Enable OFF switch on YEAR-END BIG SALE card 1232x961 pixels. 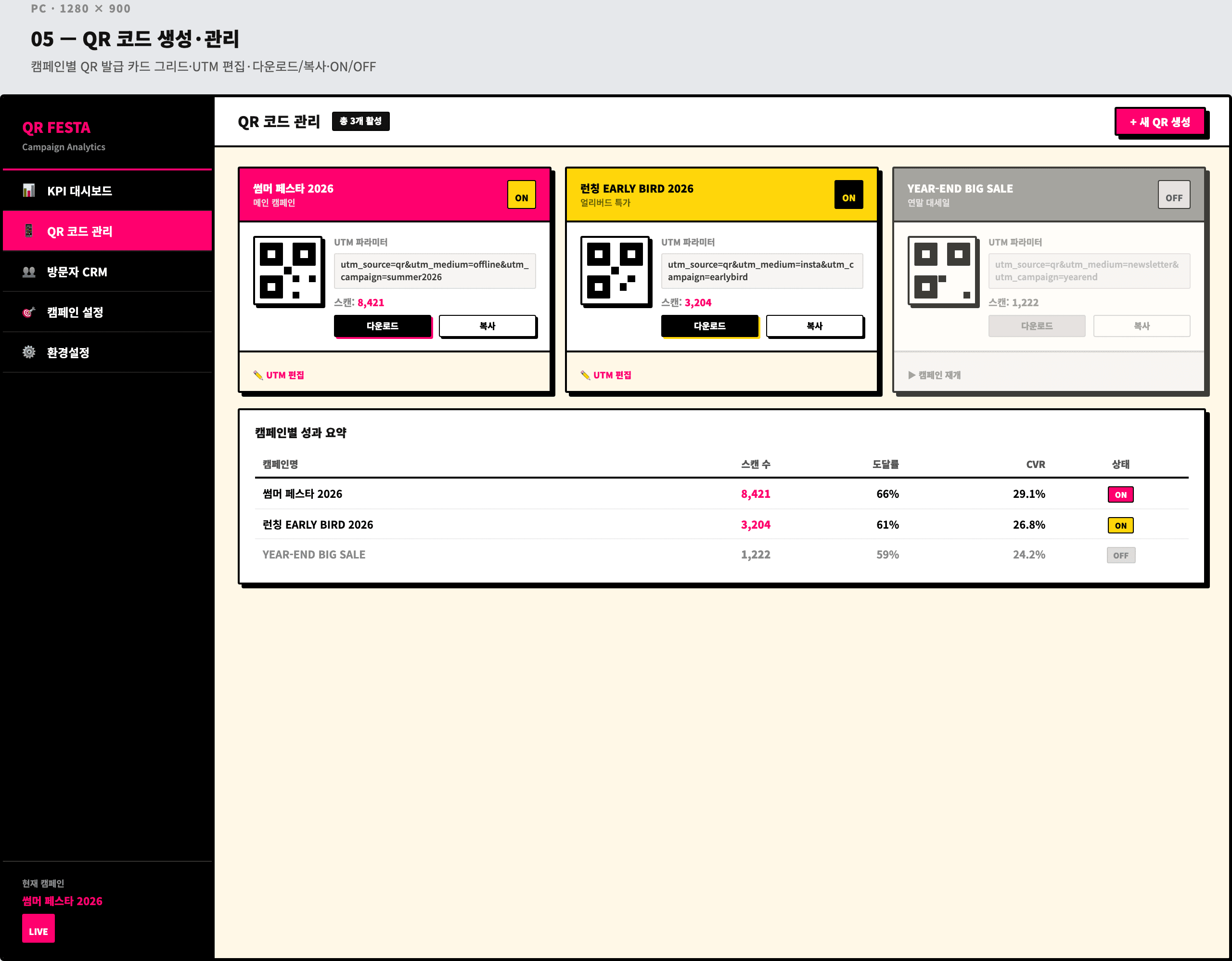(x=1174, y=195)
